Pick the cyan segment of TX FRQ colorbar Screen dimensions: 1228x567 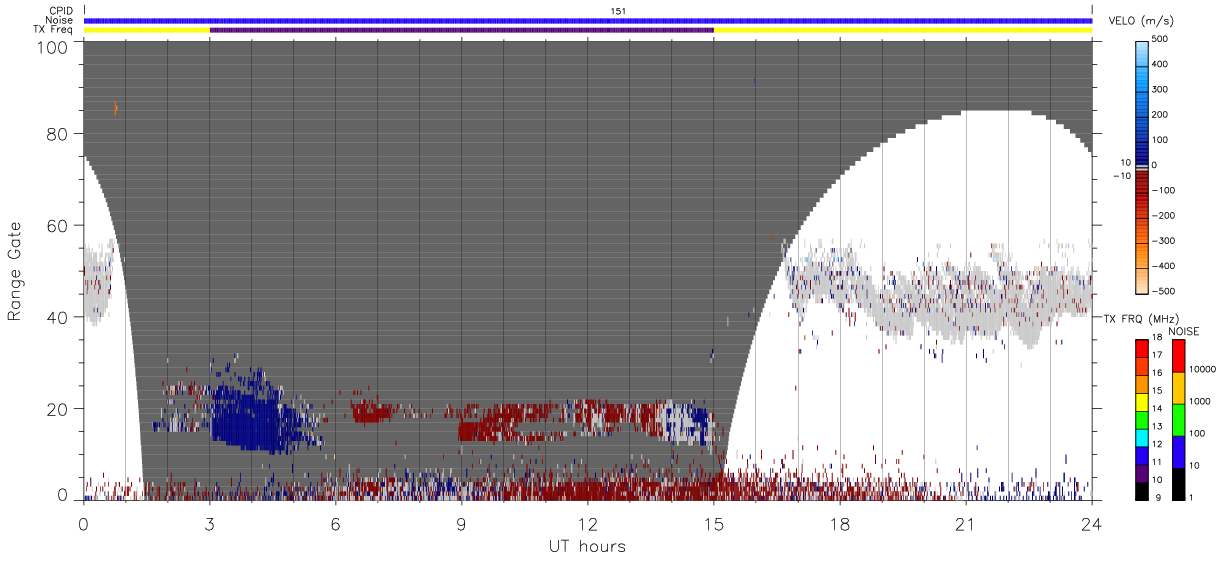pos(1141,438)
